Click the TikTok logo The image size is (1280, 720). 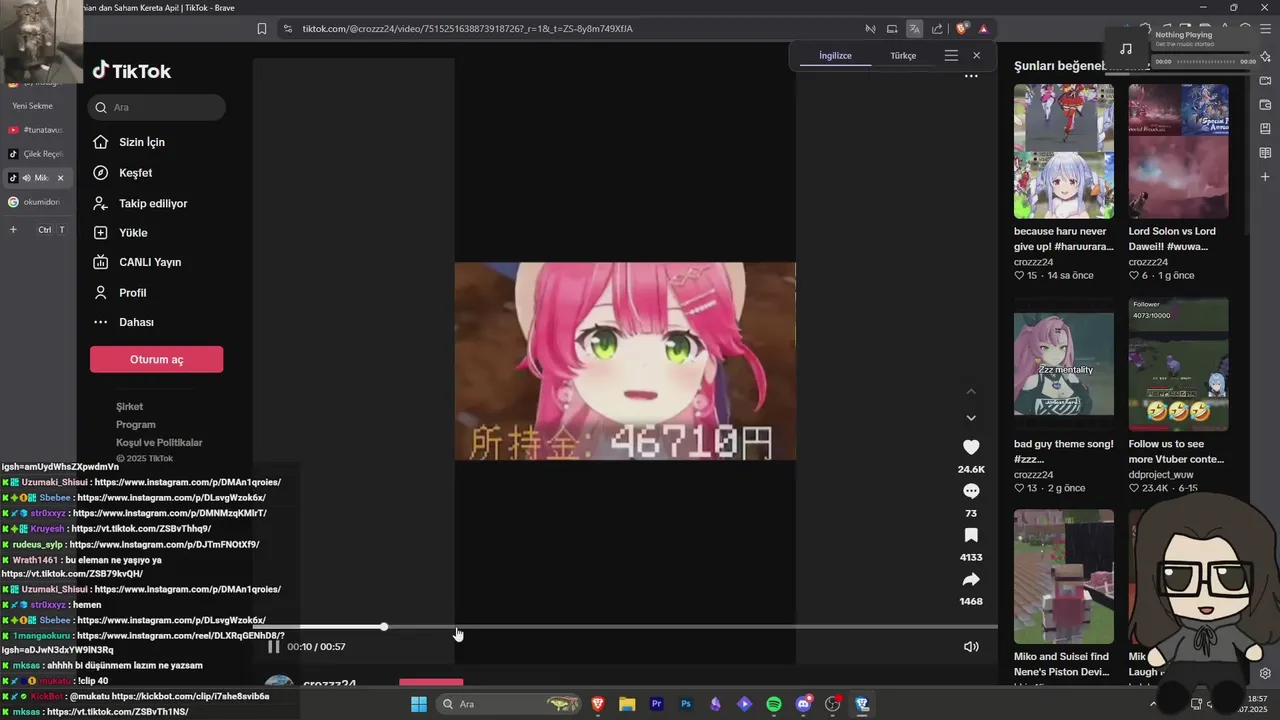click(132, 71)
